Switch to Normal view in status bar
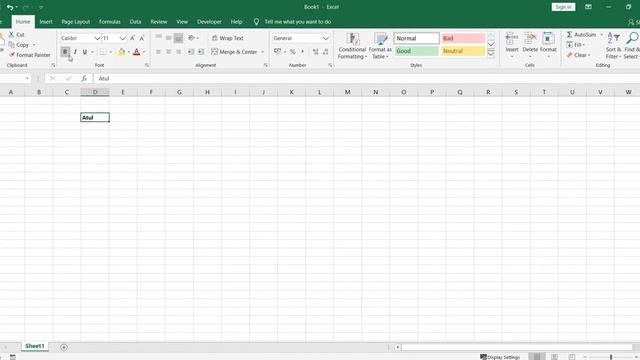This screenshot has height=360, width=640. [537, 357]
